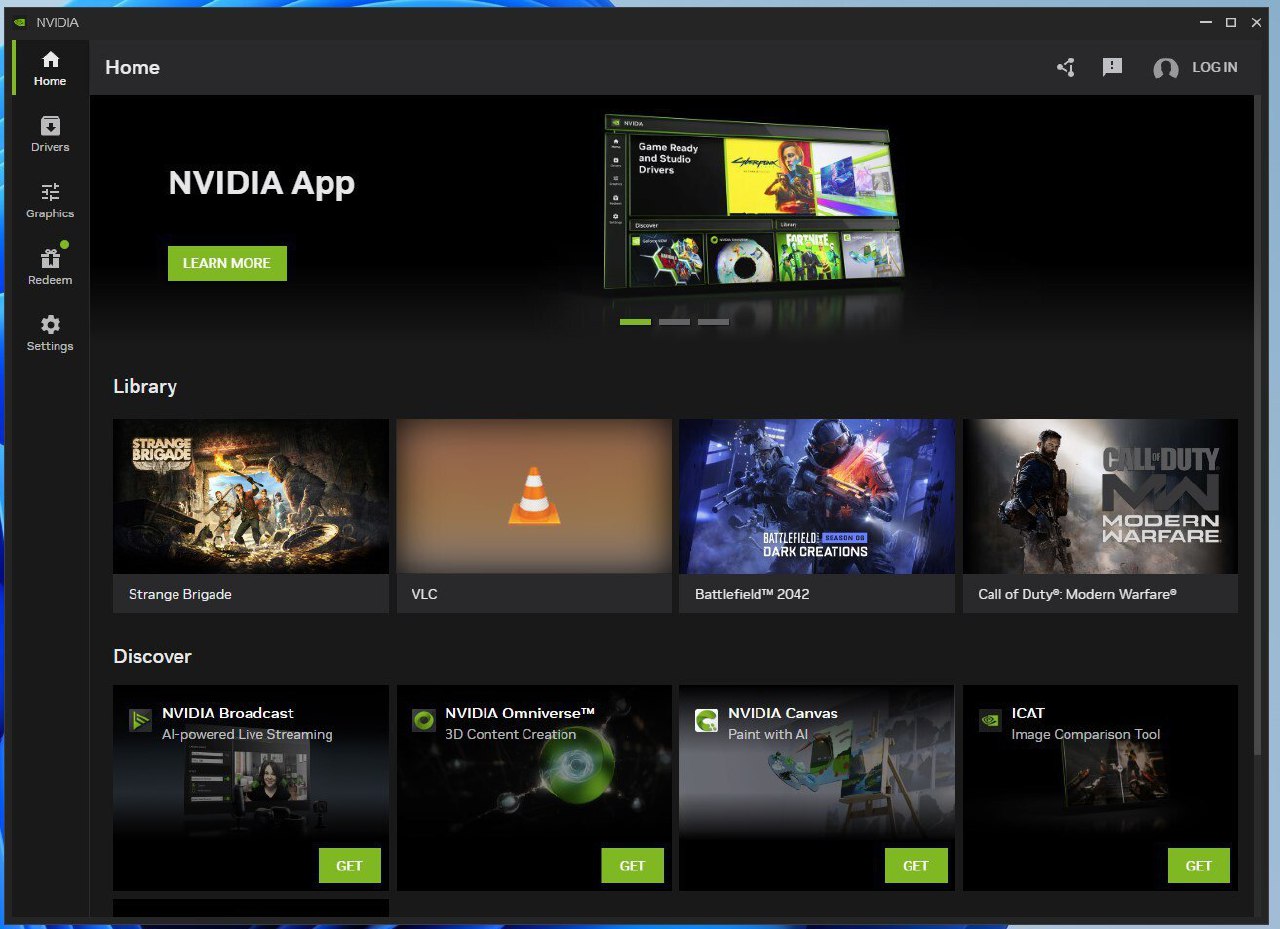Screen dimensions: 1280x929
Task: Get the ICAT Image Comparison Tool
Action: 1198,866
